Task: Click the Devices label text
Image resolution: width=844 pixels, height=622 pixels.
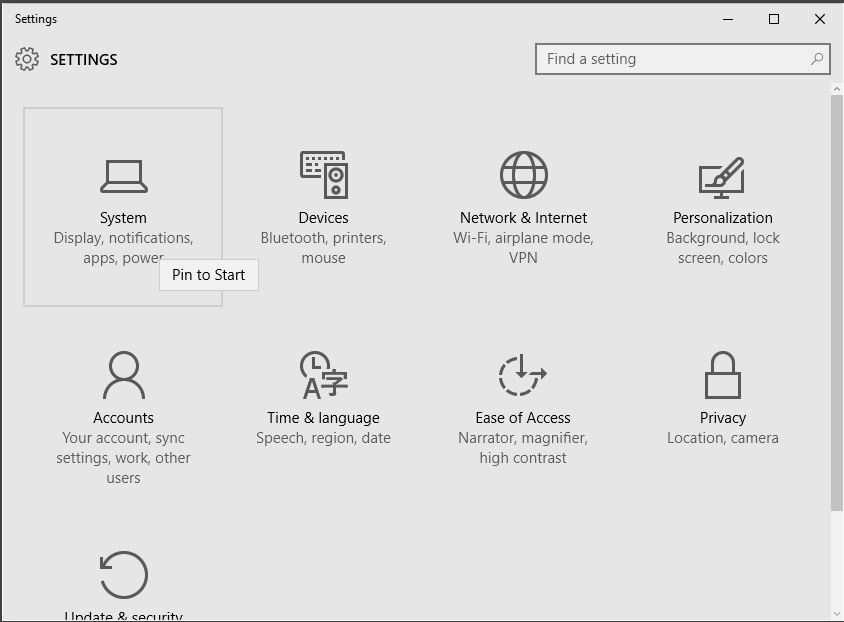Action: [x=323, y=218]
